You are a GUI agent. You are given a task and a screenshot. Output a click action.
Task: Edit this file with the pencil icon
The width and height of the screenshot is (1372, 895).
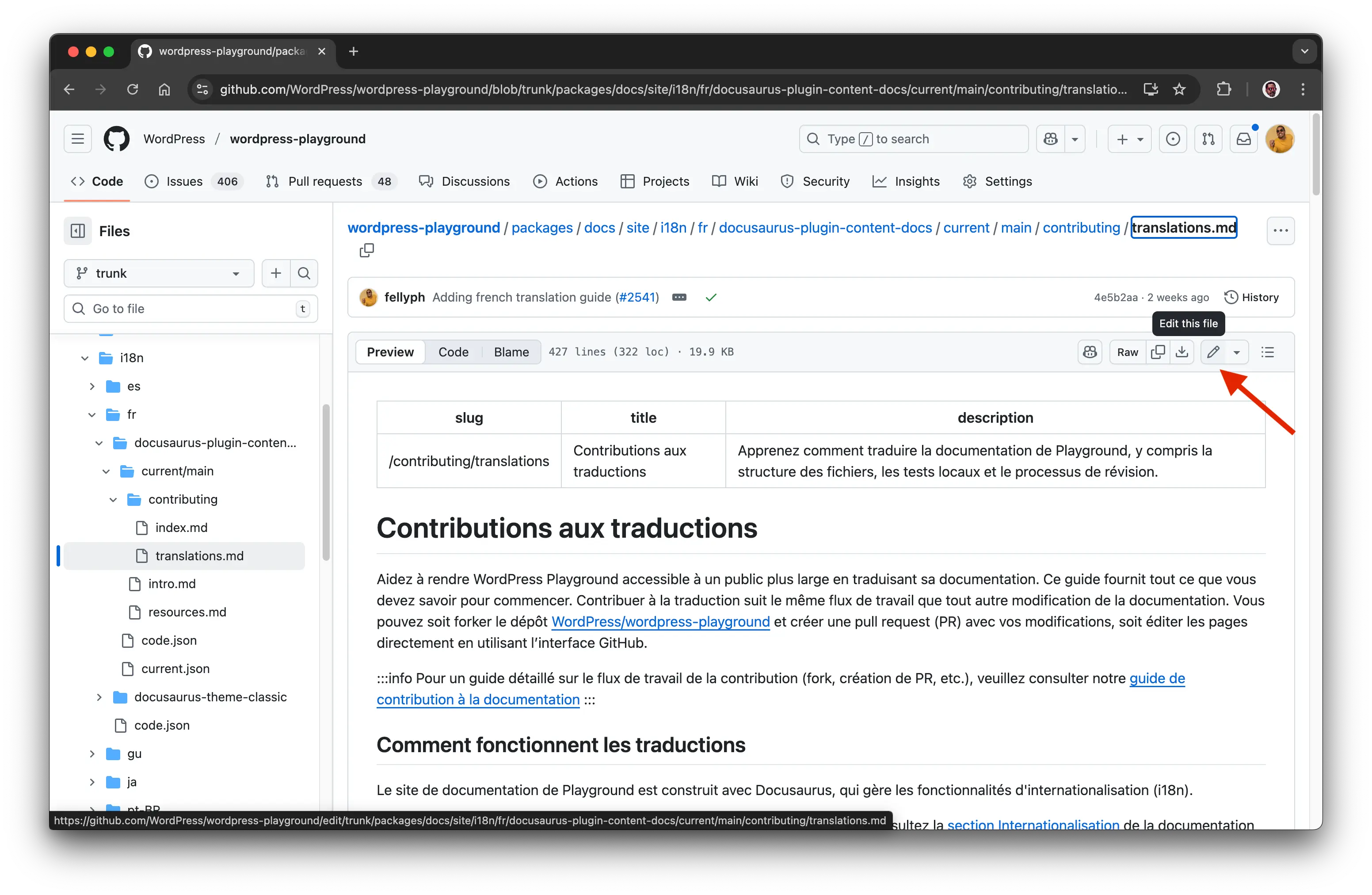click(1214, 352)
